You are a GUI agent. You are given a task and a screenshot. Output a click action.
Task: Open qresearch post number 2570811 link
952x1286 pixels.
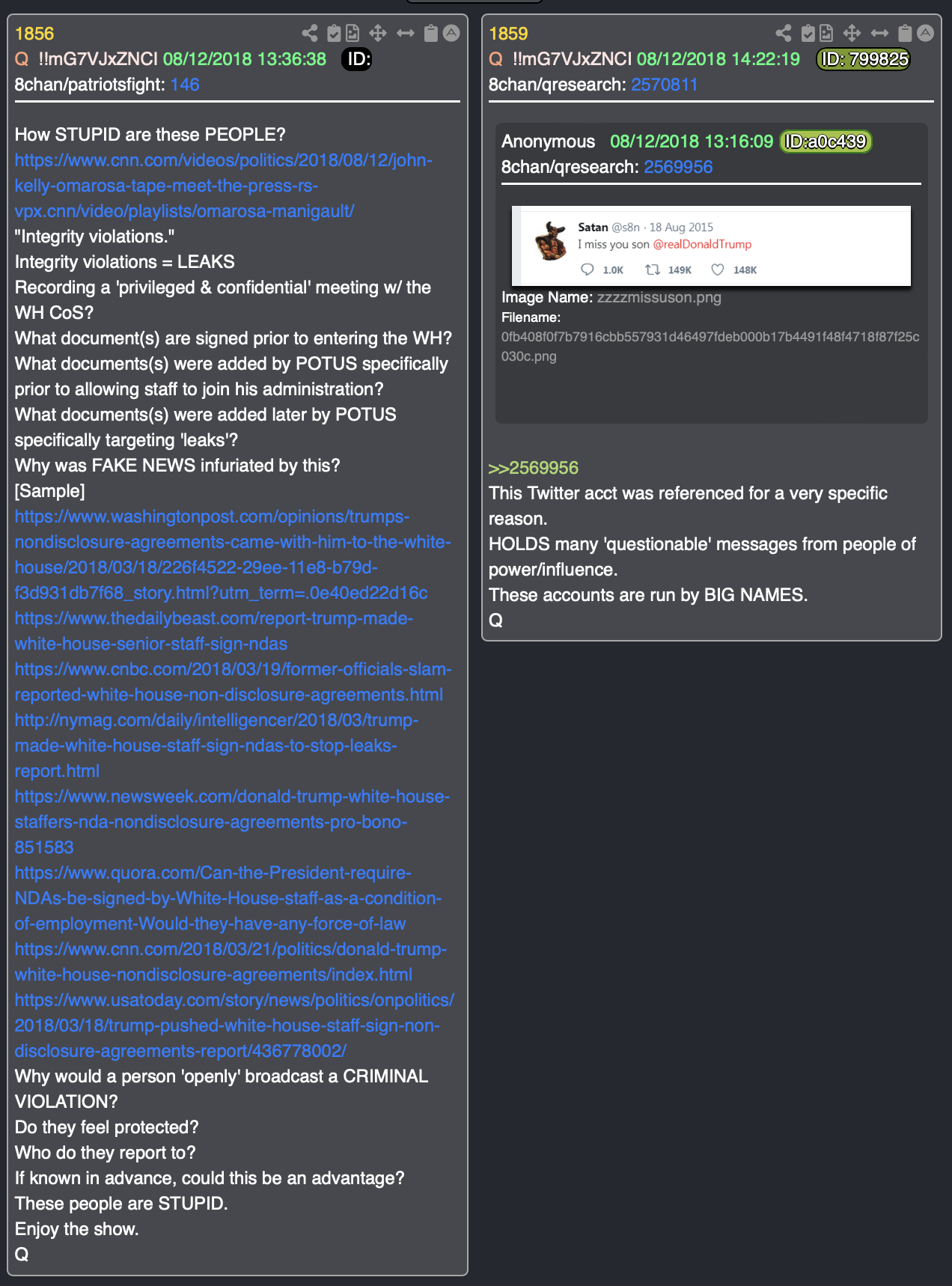click(x=664, y=85)
